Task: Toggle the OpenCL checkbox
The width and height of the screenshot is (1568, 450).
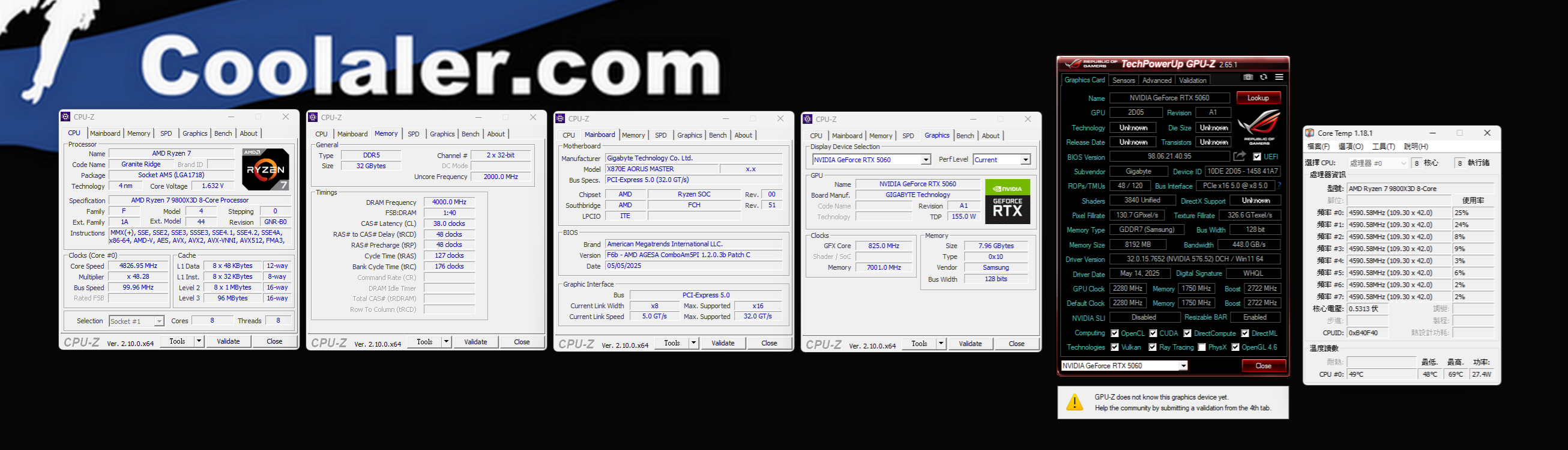Action: tap(1115, 333)
